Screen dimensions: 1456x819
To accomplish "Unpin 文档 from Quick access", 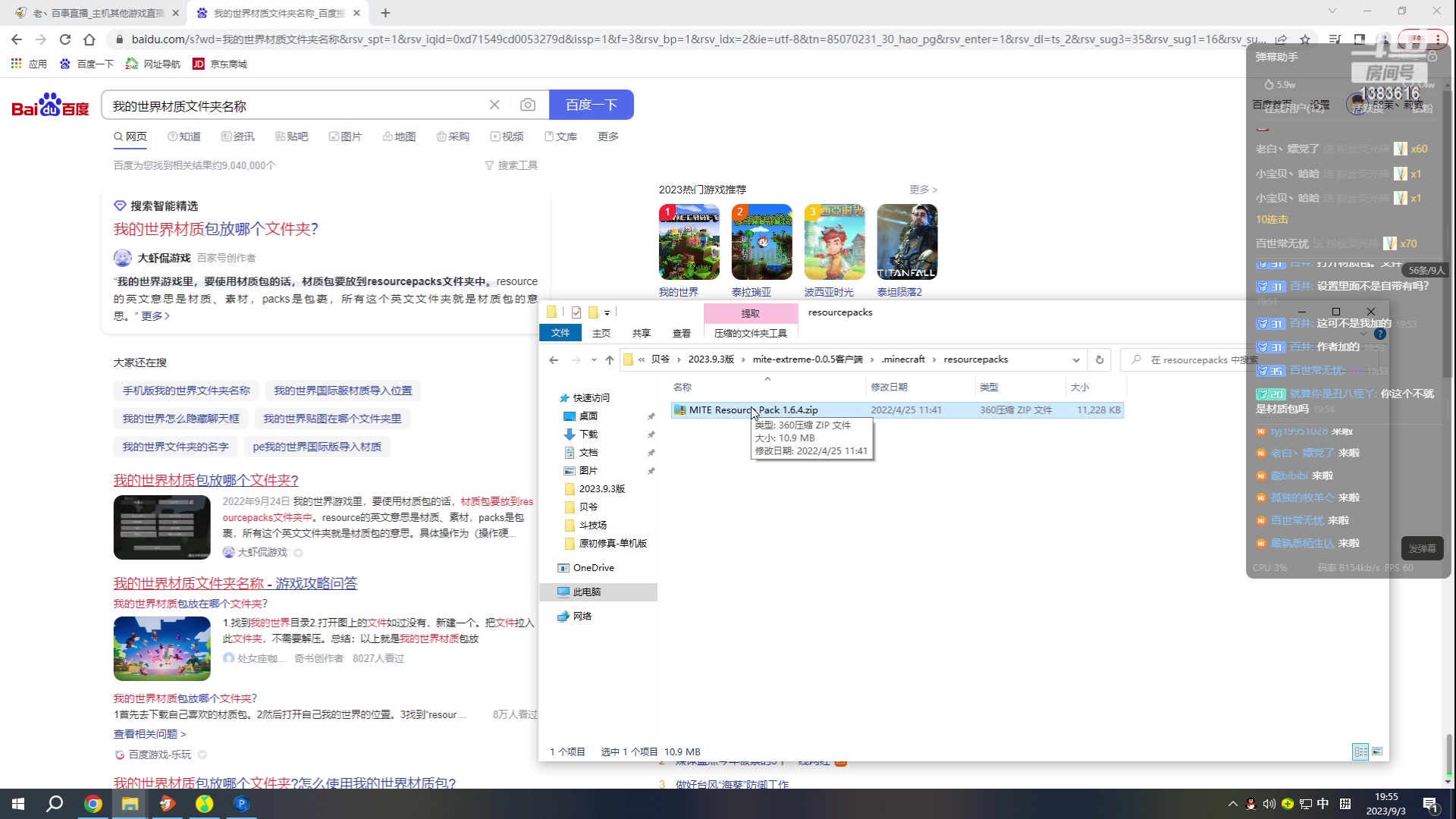I will pos(651,453).
